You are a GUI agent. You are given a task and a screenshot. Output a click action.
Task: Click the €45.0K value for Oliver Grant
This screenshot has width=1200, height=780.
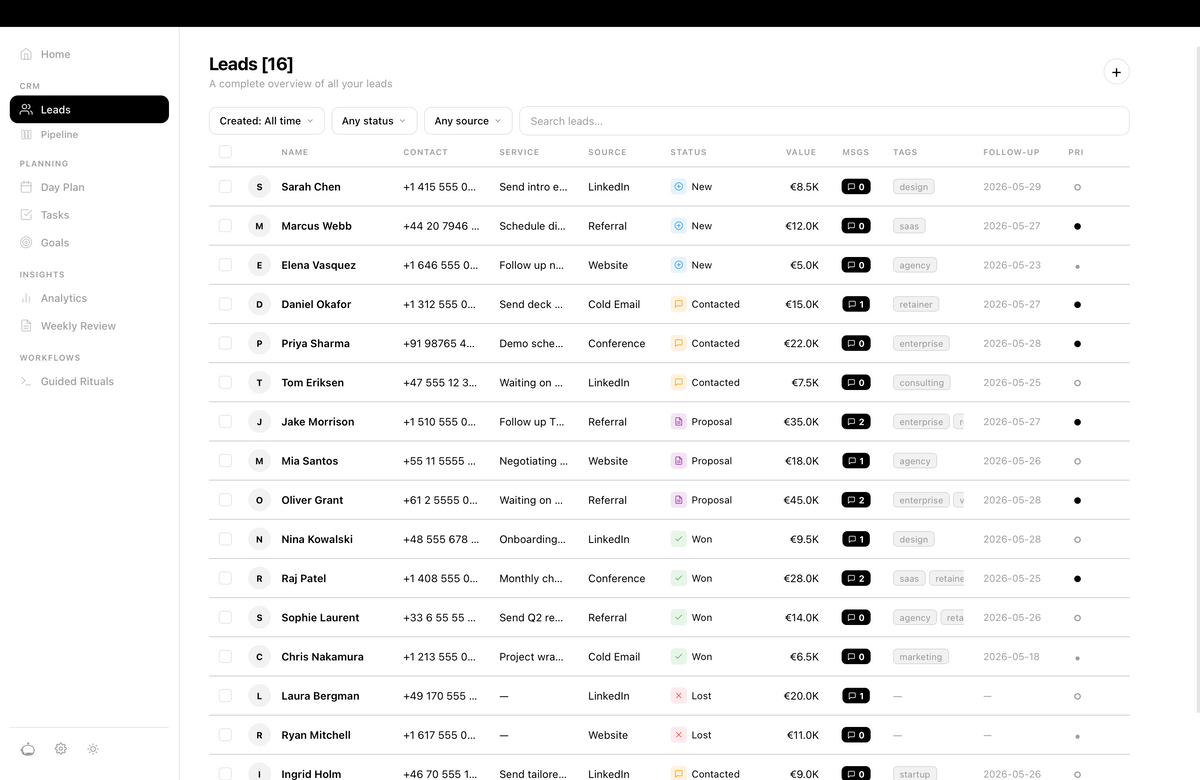tap(801, 500)
